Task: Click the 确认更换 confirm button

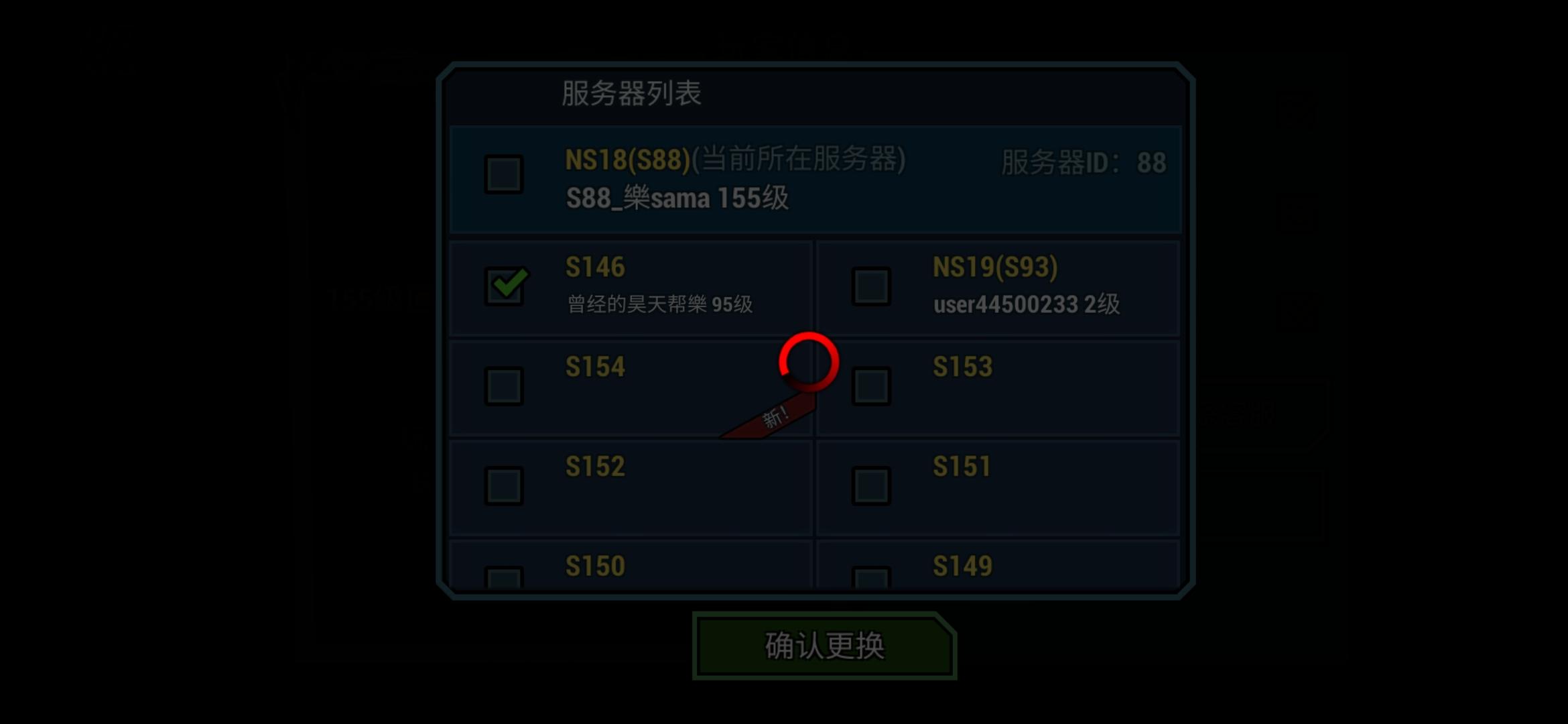Action: point(824,646)
